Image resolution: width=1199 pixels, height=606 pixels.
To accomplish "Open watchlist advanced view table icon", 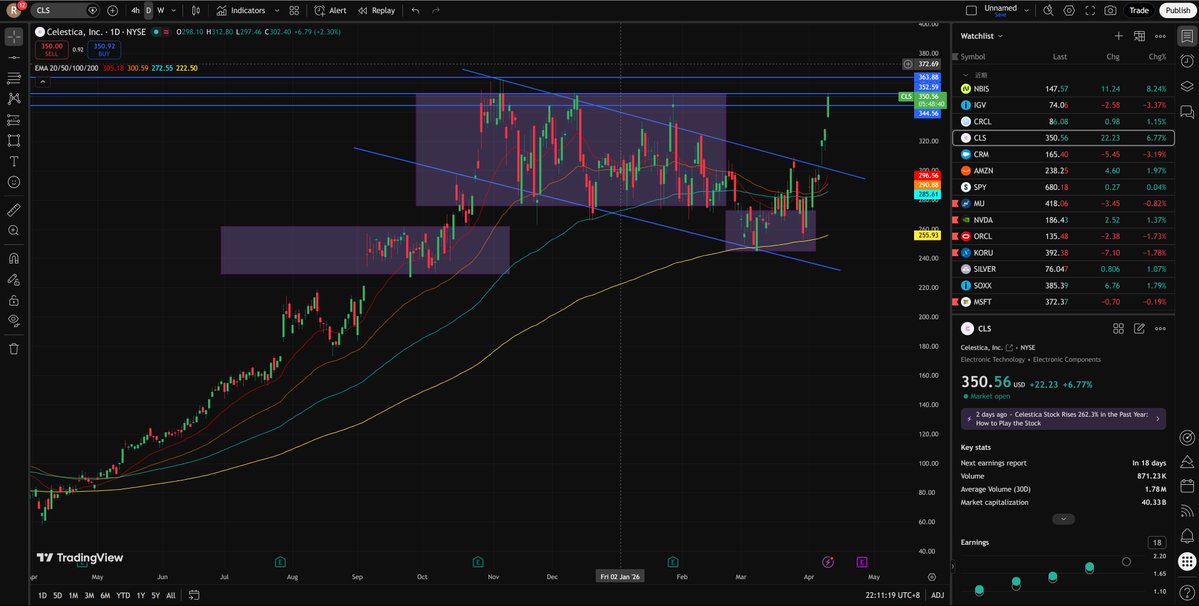I will pyautogui.click(x=1139, y=36).
